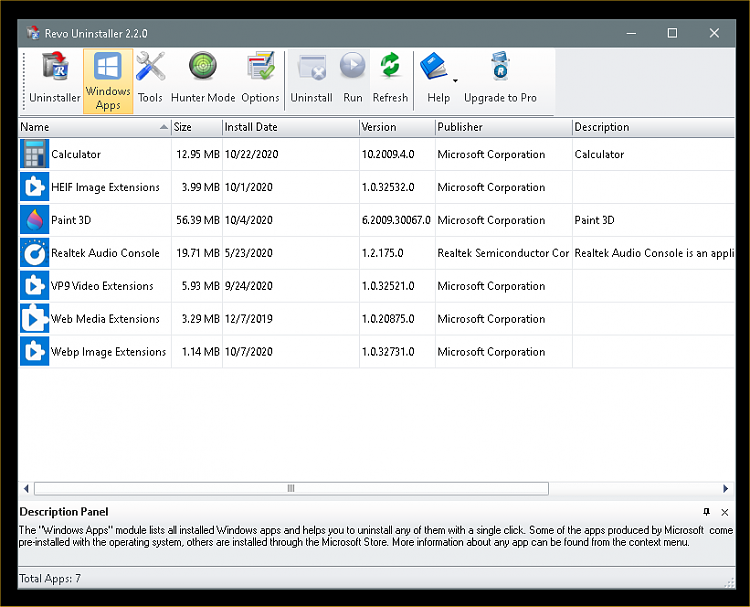Click the window resize grip
The image size is (750, 607).
tap(729, 583)
